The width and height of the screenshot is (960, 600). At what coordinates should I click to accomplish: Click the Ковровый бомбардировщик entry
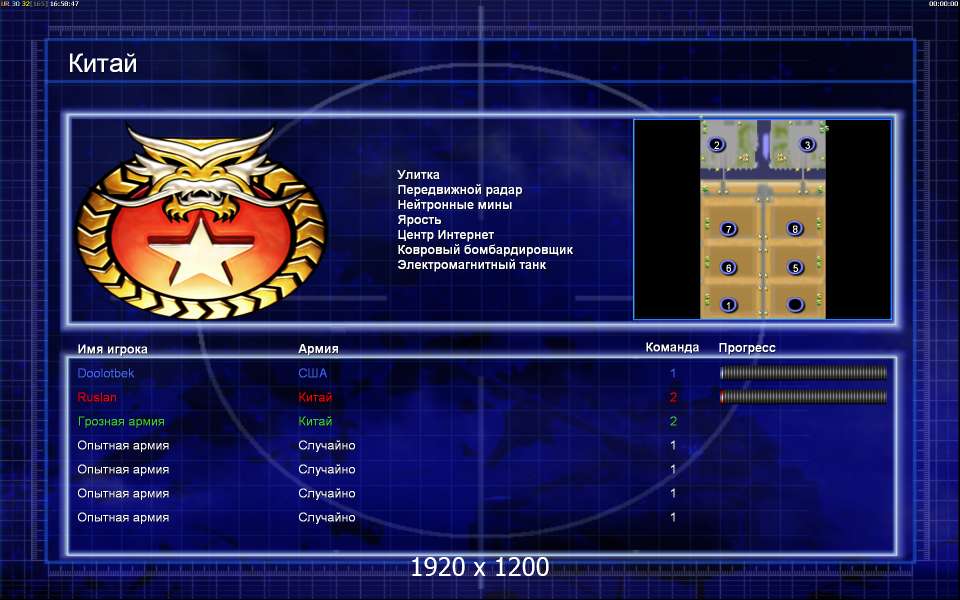(485, 250)
